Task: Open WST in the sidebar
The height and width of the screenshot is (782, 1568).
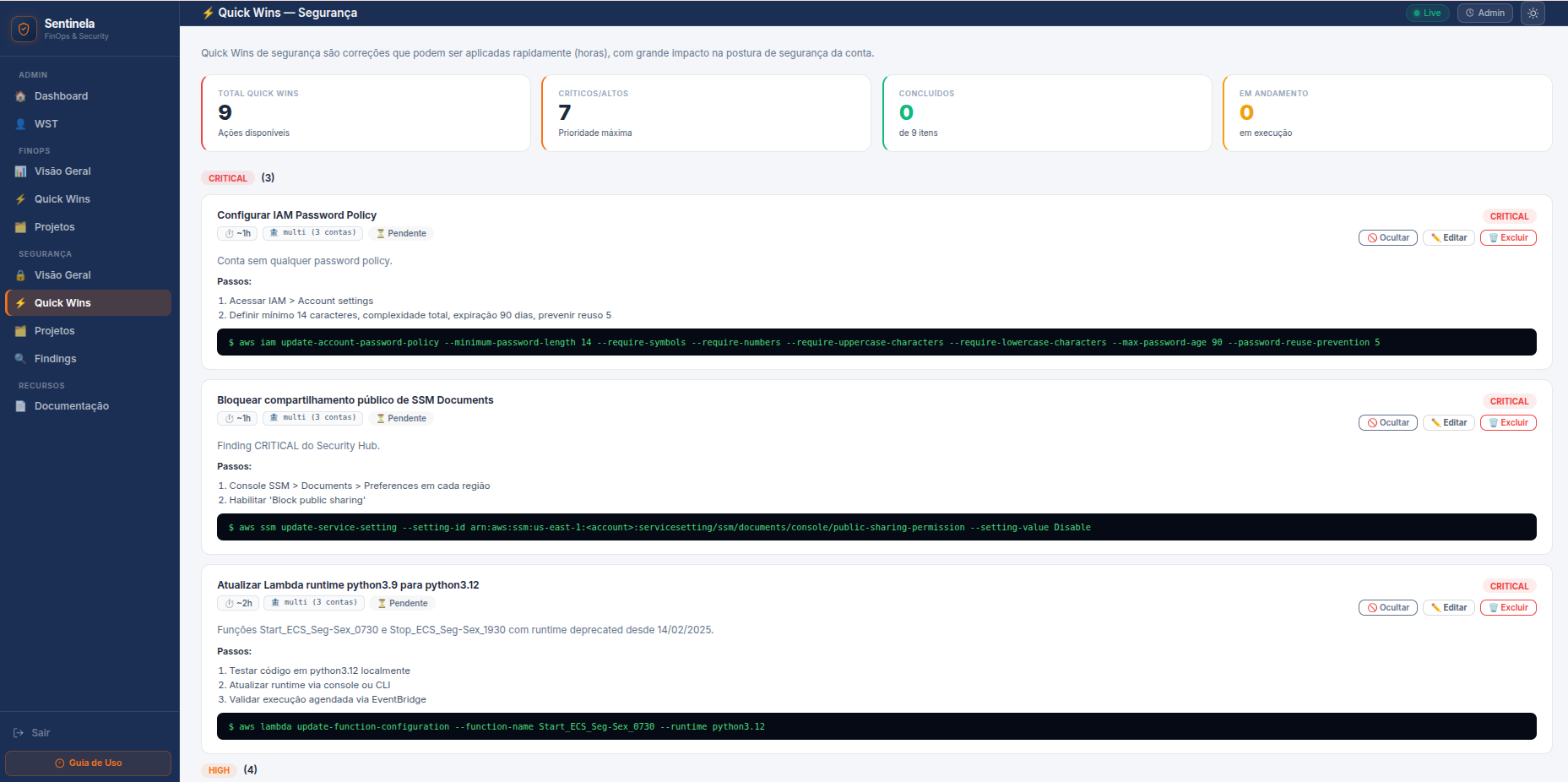Action: tap(88, 124)
